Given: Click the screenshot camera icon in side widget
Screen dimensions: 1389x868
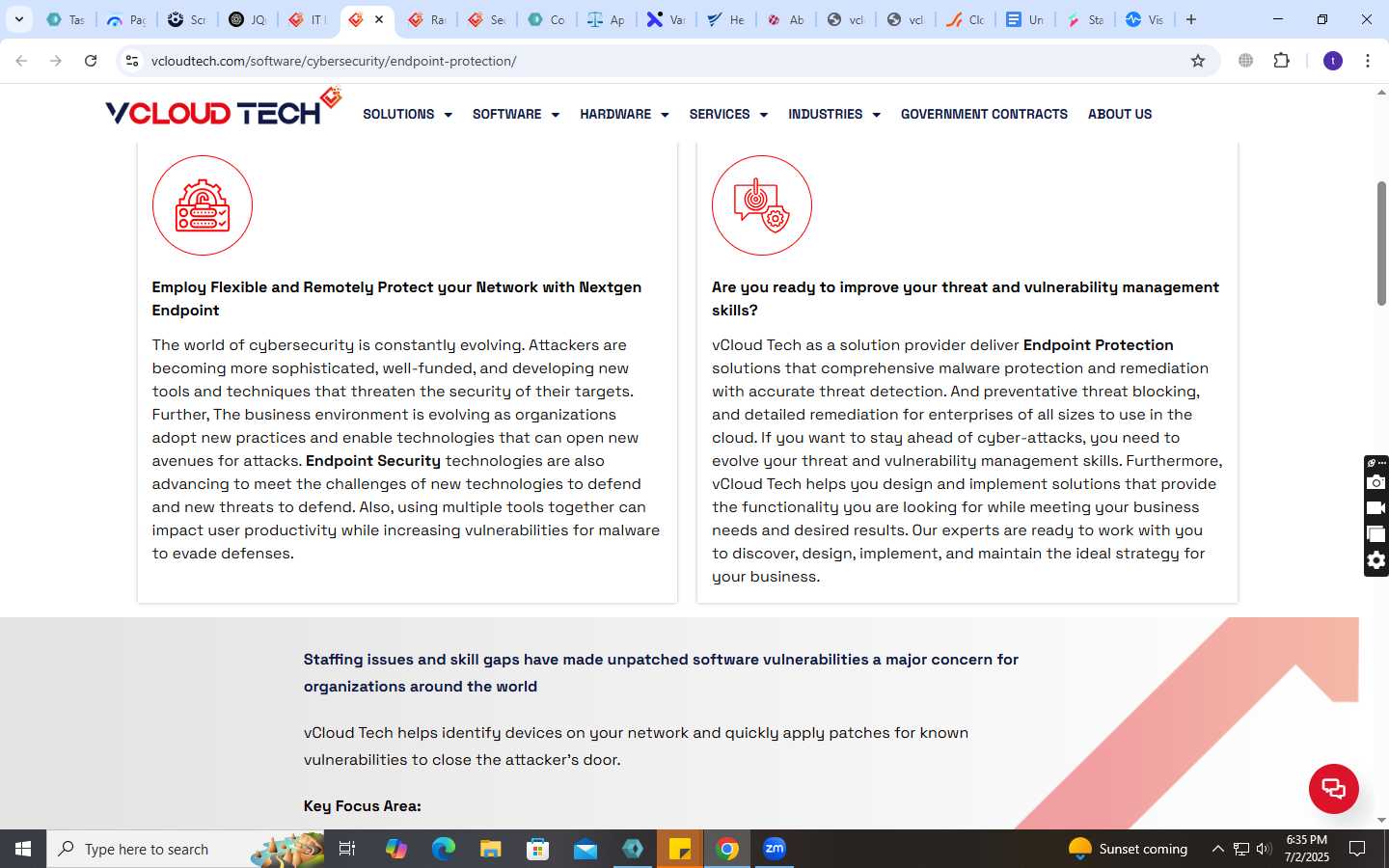Looking at the screenshot, I should pyautogui.click(x=1376, y=482).
